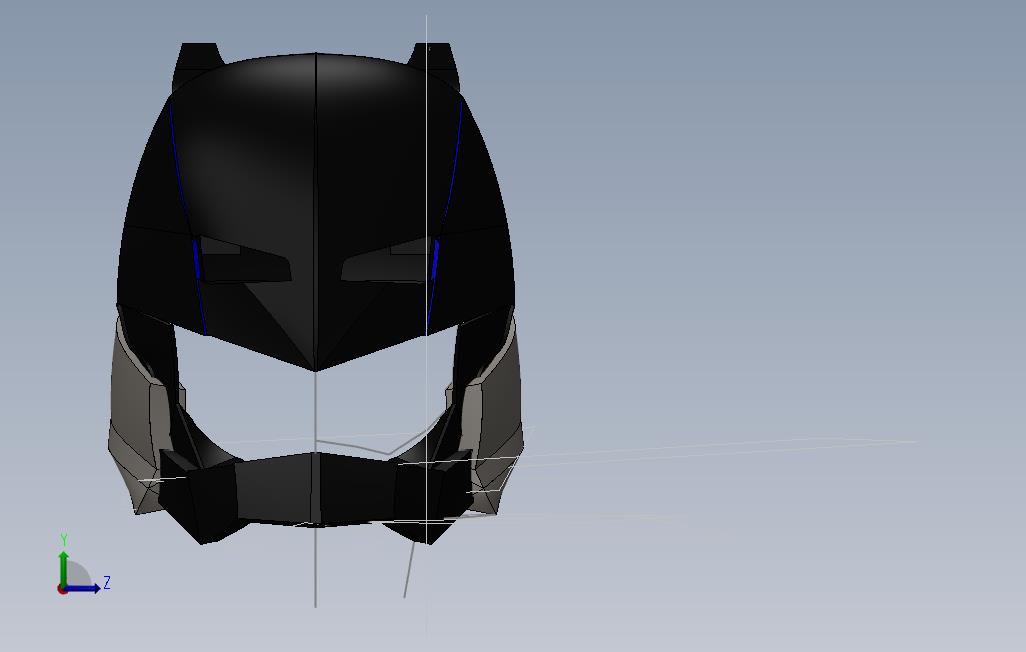Select the center chin guard plate
1026x652 pixels.
(x=317, y=490)
